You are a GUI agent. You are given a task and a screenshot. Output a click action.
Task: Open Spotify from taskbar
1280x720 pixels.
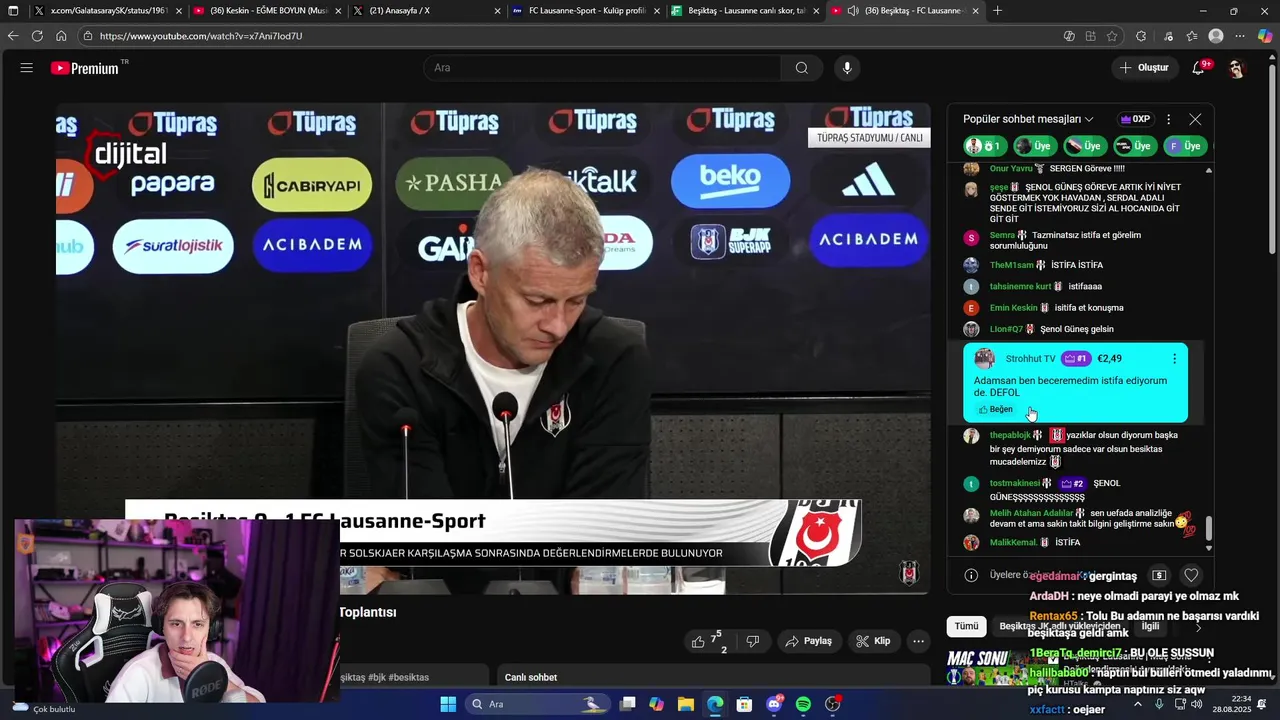click(x=803, y=704)
